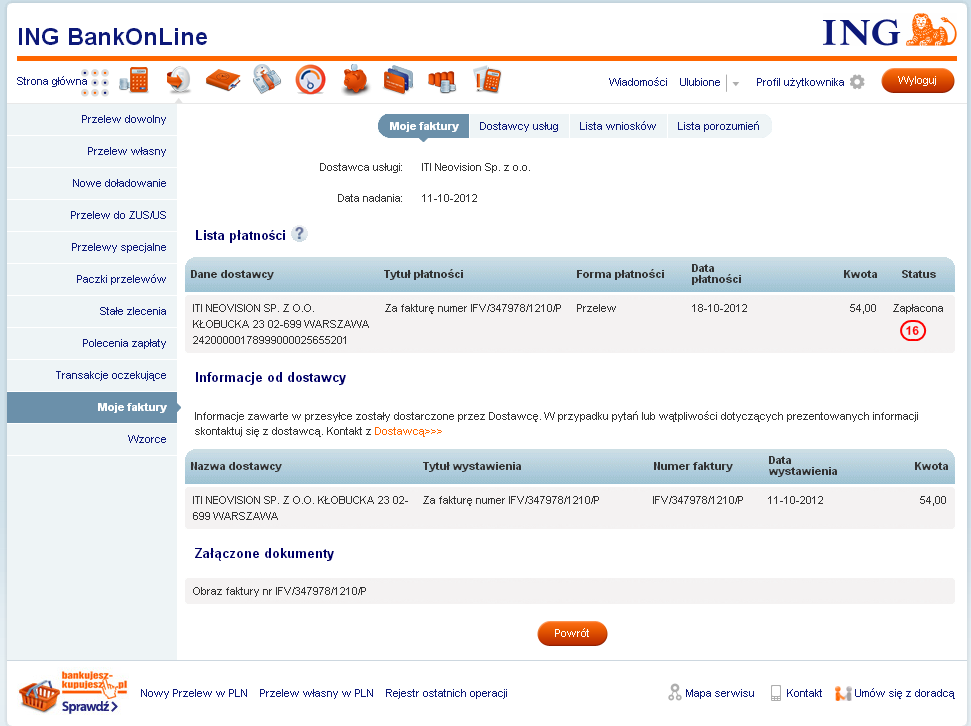This screenshot has width=971, height=726.
Task: Open the Mapa serwisu link
Action: tap(720, 693)
